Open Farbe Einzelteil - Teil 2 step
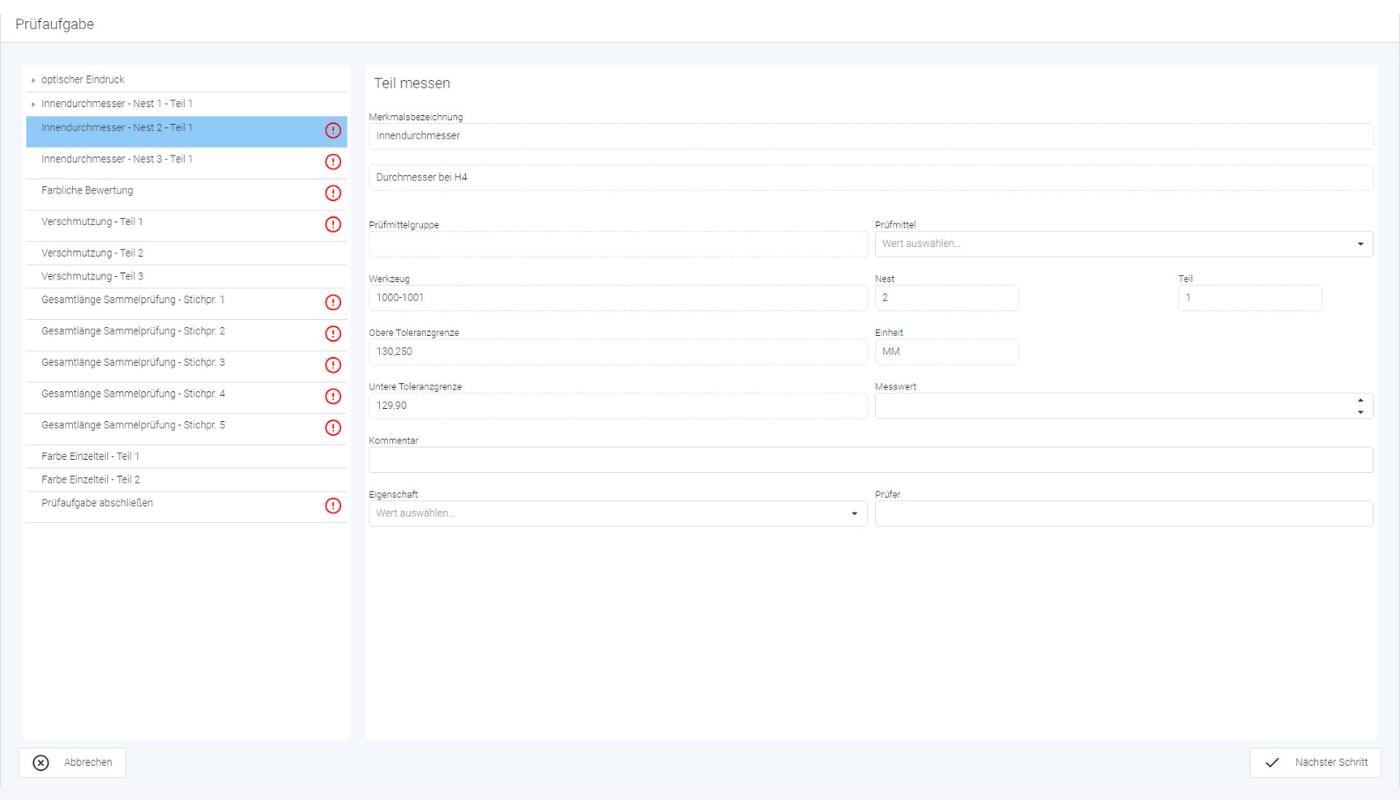This screenshot has width=1400, height=800. click(x=186, y=479)
